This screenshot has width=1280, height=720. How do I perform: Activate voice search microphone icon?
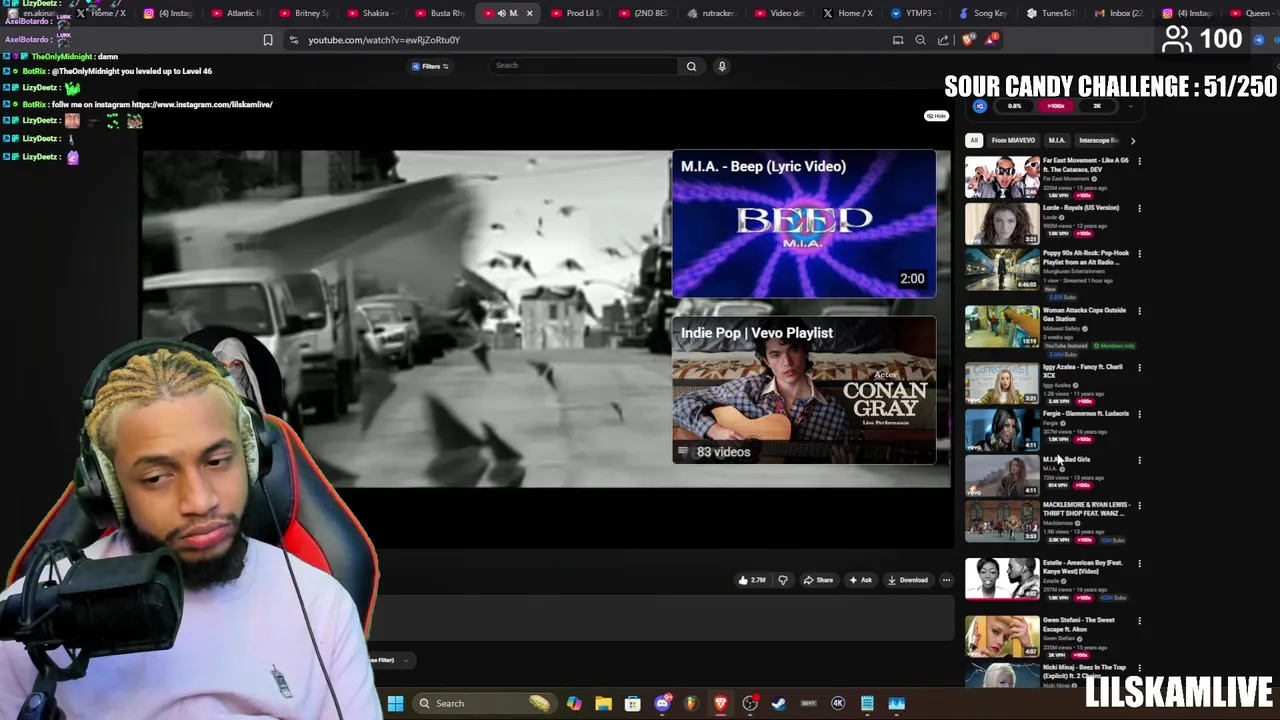point(721,66)
